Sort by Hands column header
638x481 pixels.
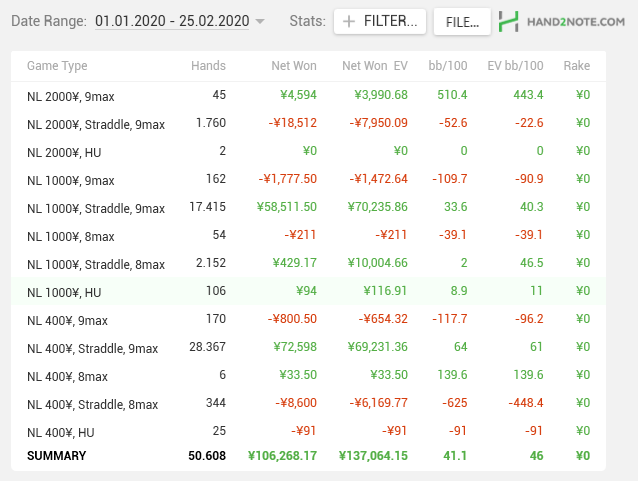click(x=208, y=66)
